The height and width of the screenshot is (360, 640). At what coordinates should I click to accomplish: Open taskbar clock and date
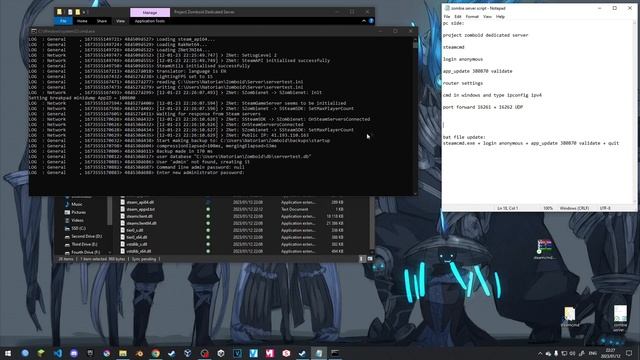click(610, 353)
